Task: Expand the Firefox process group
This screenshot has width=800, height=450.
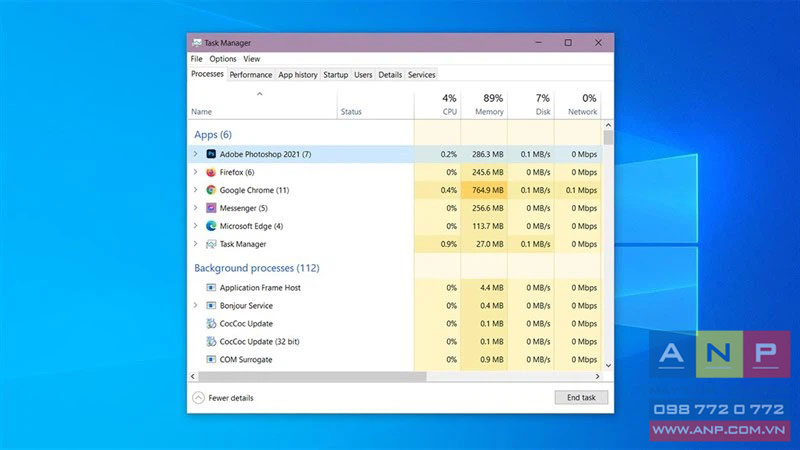Action: (195, 172)
